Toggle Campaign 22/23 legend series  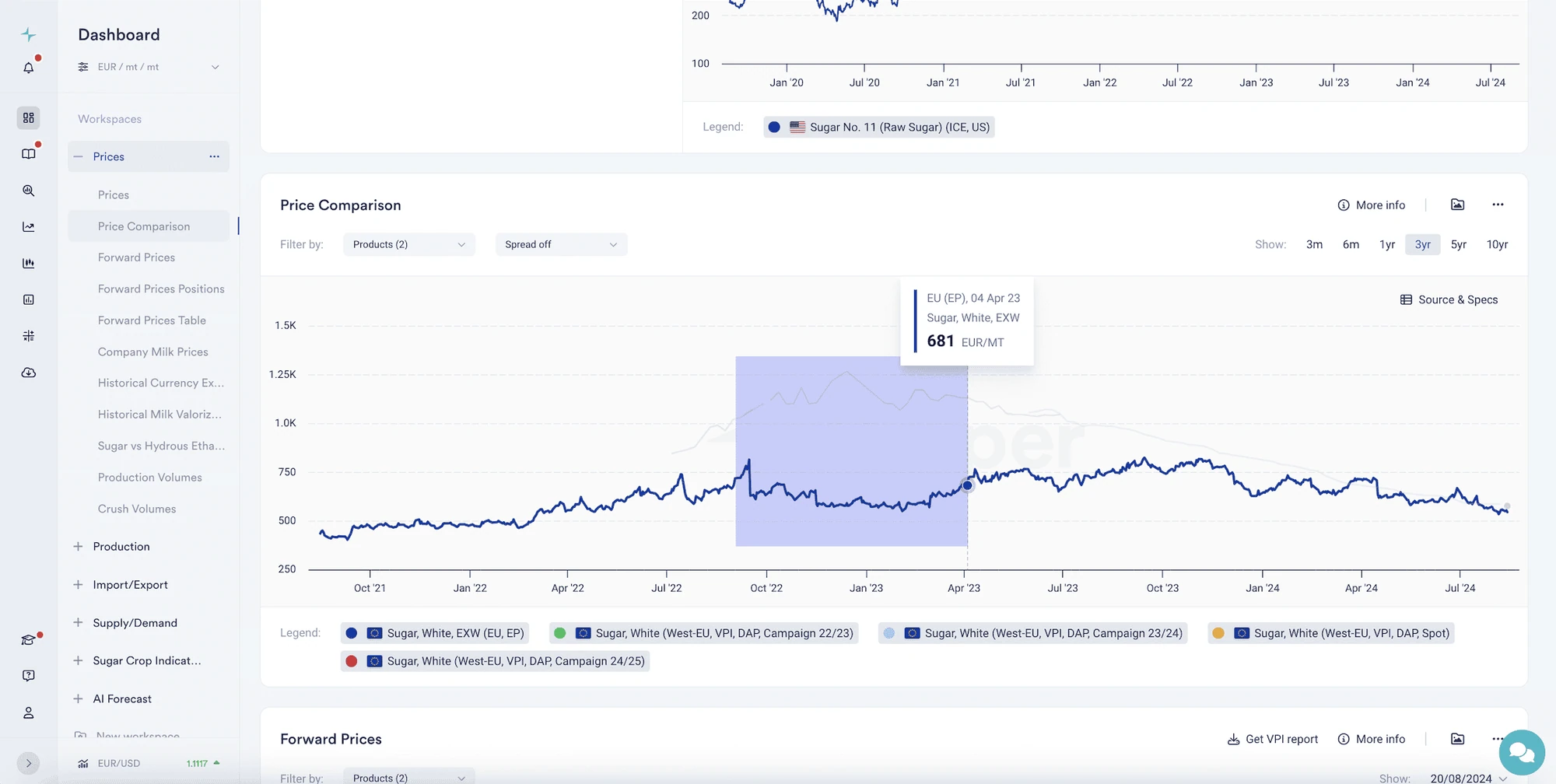(703, 633)
